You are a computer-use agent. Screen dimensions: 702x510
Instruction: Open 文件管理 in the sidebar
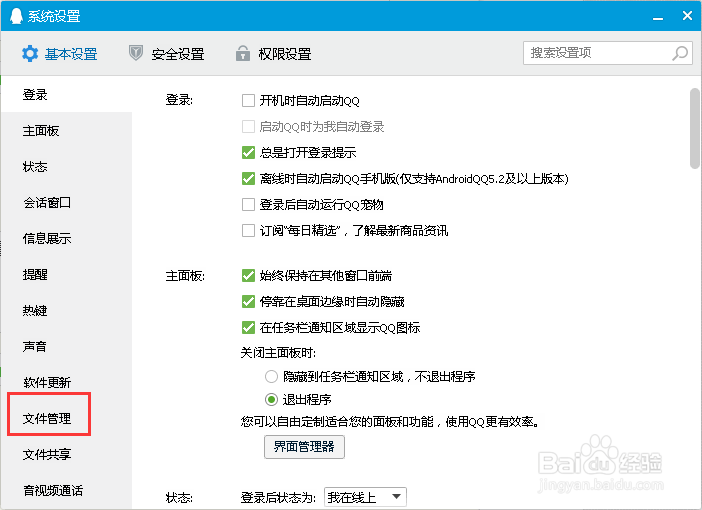pyautogui.click(x=66, y=418)
